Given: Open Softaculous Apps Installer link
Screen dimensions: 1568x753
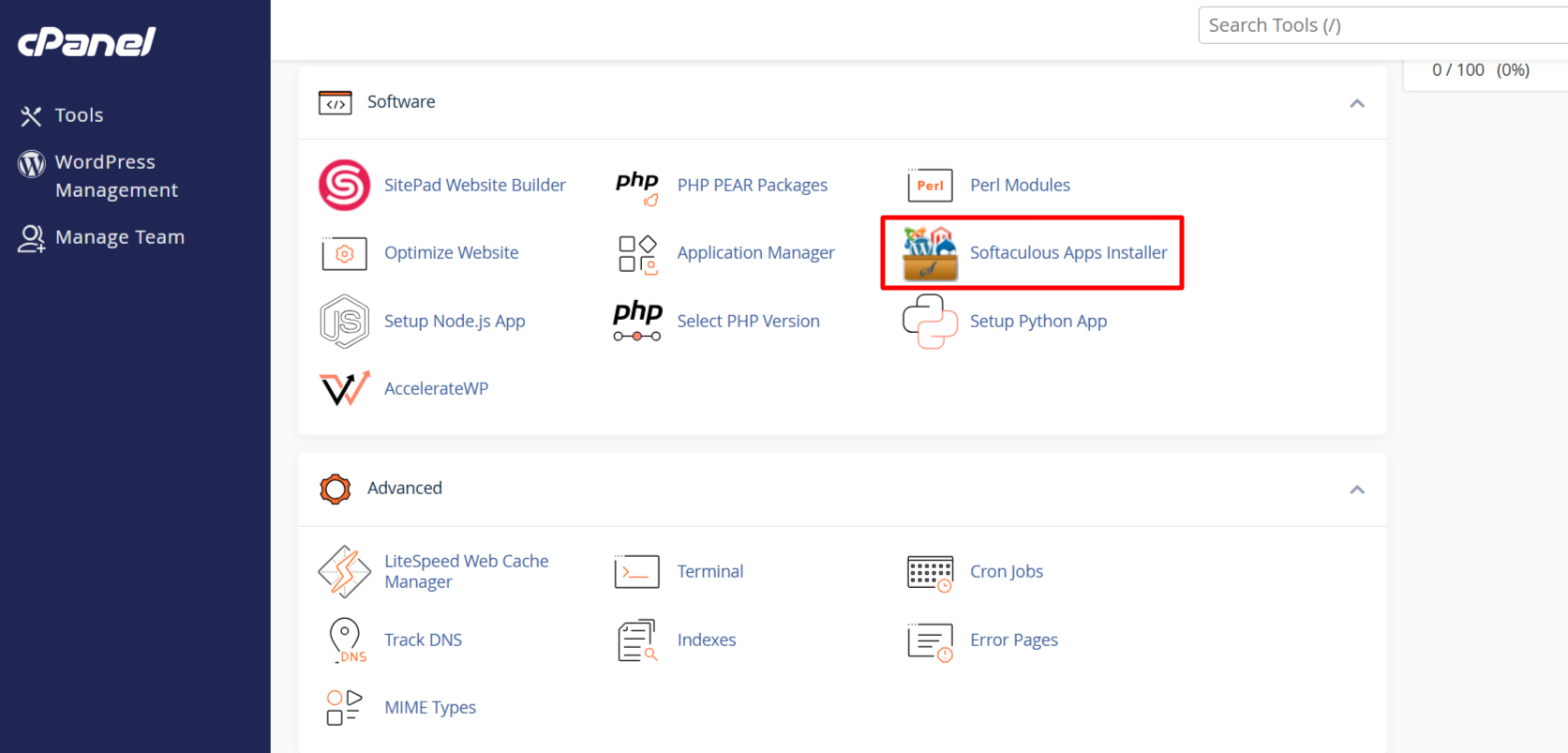Looking at the screenshot, I should [1068, 252].
